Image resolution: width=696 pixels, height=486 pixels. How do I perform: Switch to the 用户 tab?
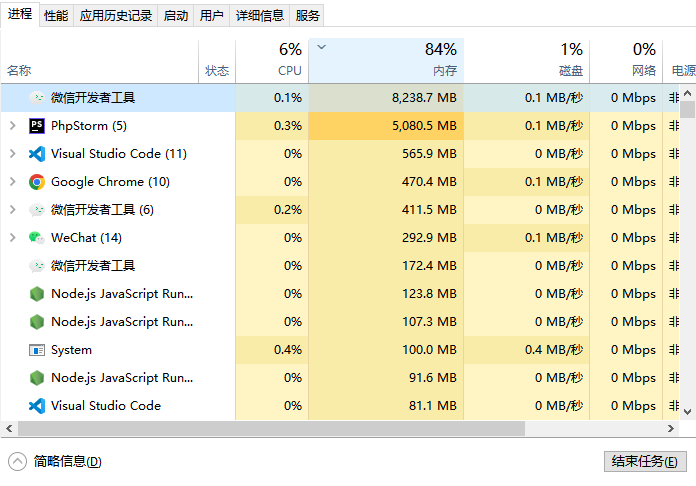(211, 16)
